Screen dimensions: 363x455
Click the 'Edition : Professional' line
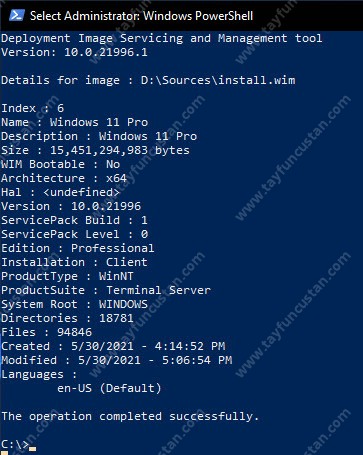78,248
